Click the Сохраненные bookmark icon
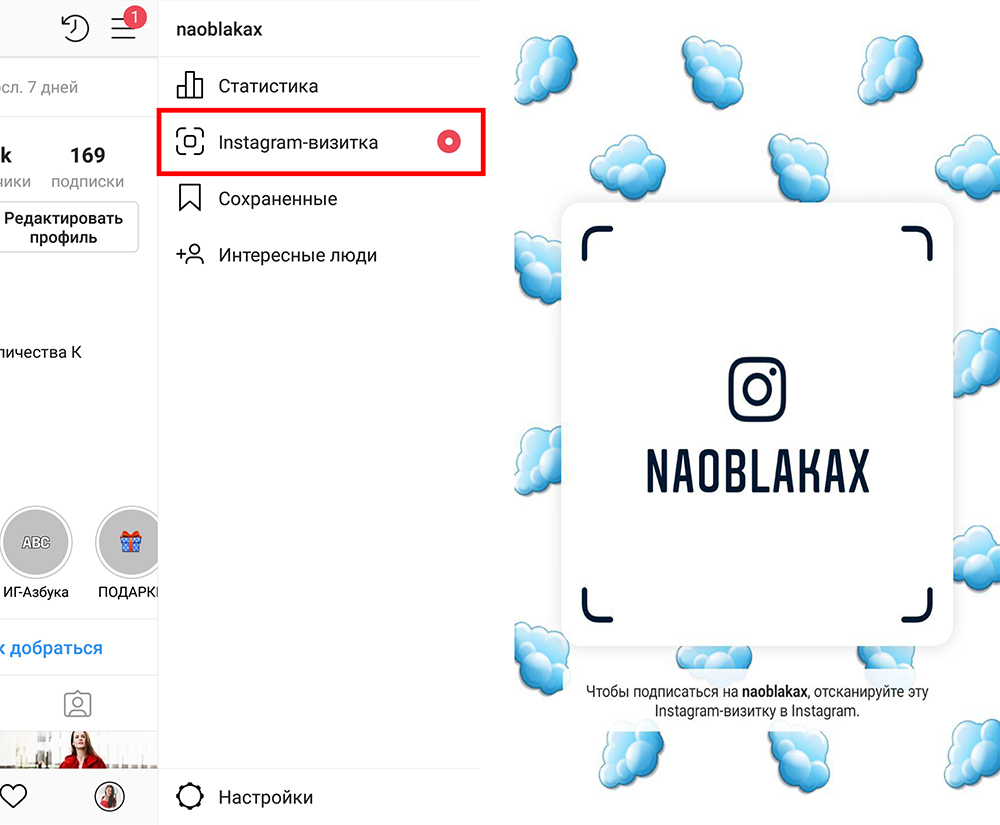 [189, 198]
